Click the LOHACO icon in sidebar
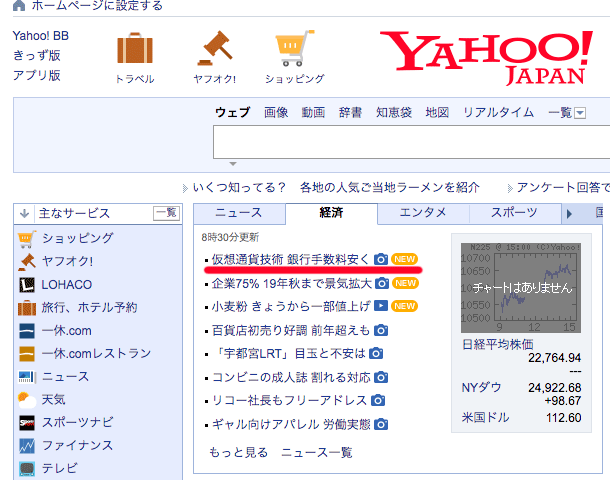 coord(27,285)
